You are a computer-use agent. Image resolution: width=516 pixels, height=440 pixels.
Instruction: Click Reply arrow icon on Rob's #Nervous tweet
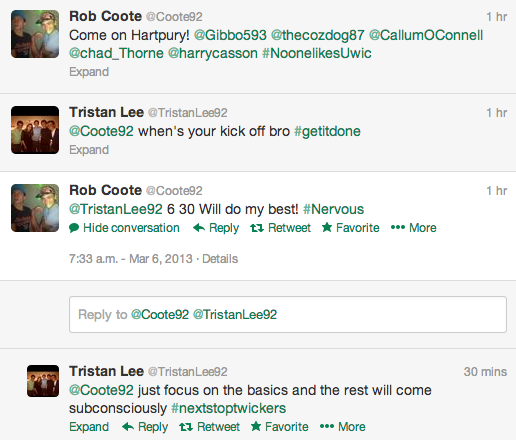tap(199, 228)
